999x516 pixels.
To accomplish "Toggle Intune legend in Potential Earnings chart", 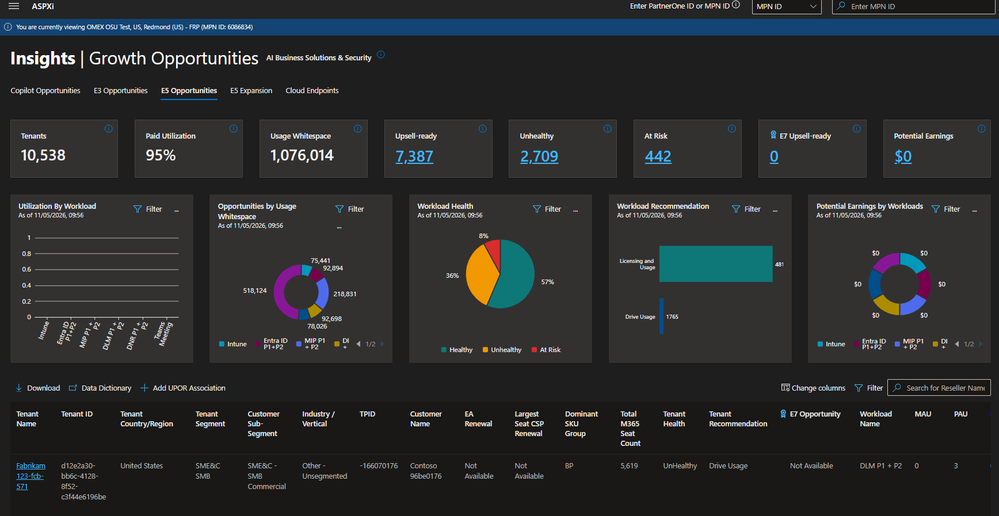I will point(831,344).
